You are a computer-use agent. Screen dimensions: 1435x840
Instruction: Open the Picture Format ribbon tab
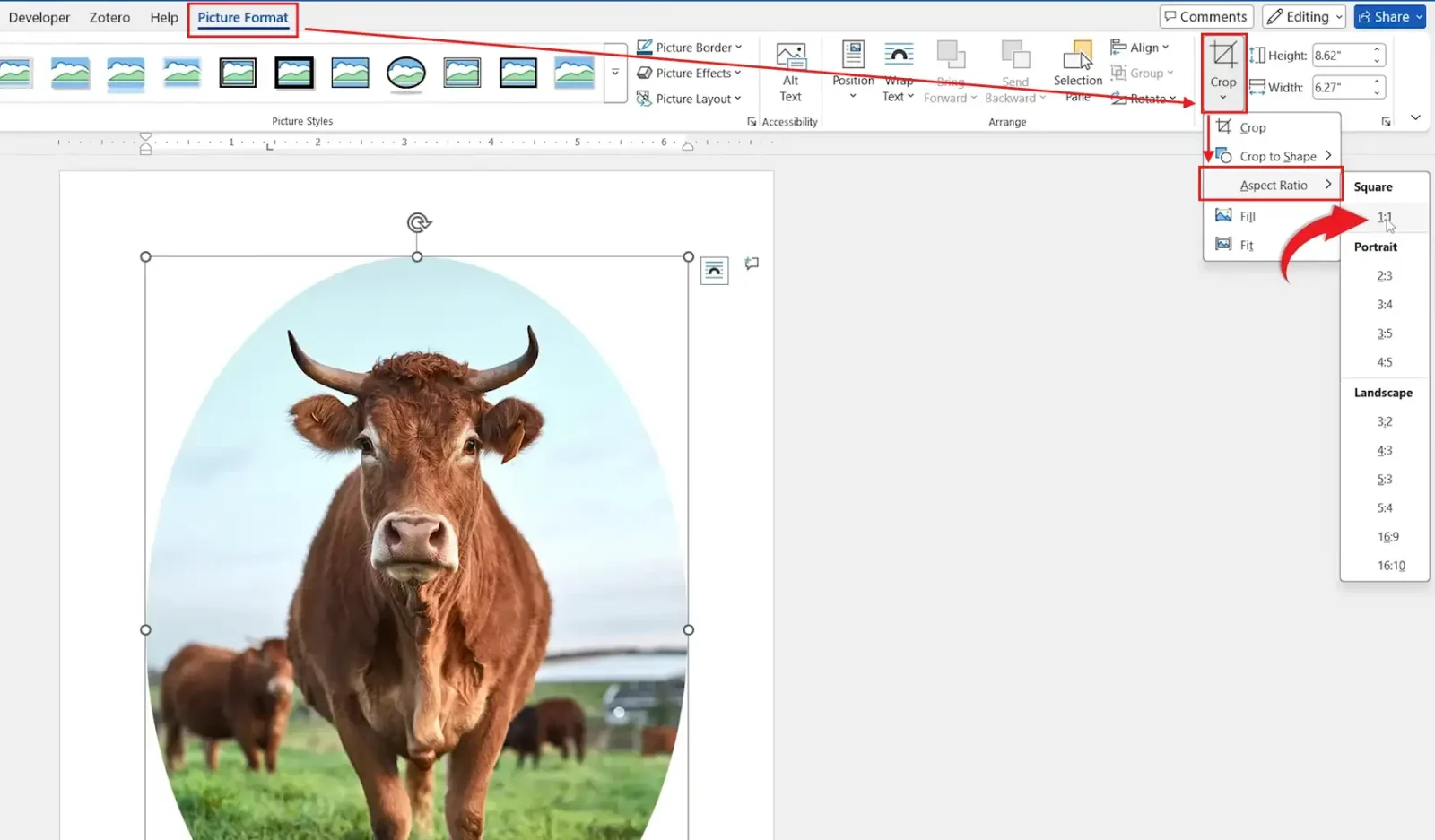pos(243,17)
